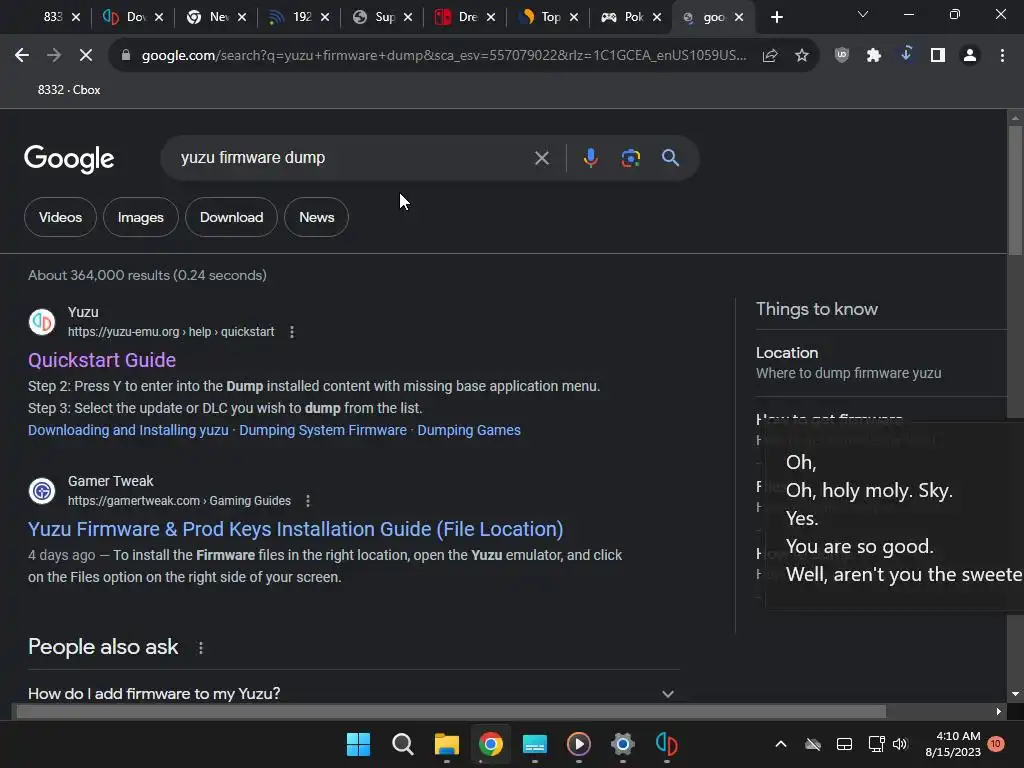Image resolution: width=1024 pixels, height=768 pixels.
Task: Switch to the '8332' Cbox tab
Action: (x=54, y=17)
